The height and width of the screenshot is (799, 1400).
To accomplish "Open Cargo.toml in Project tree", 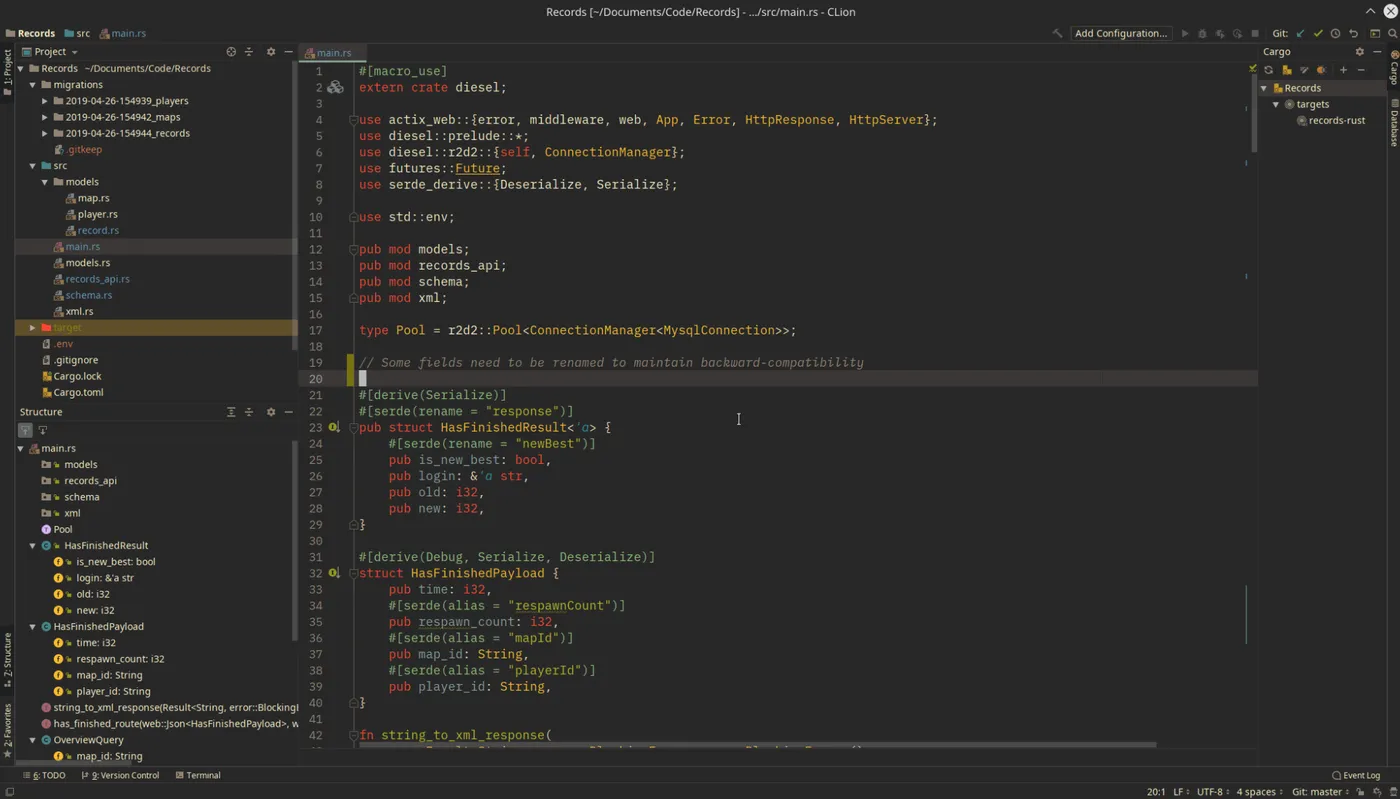I will click(78, 392).
